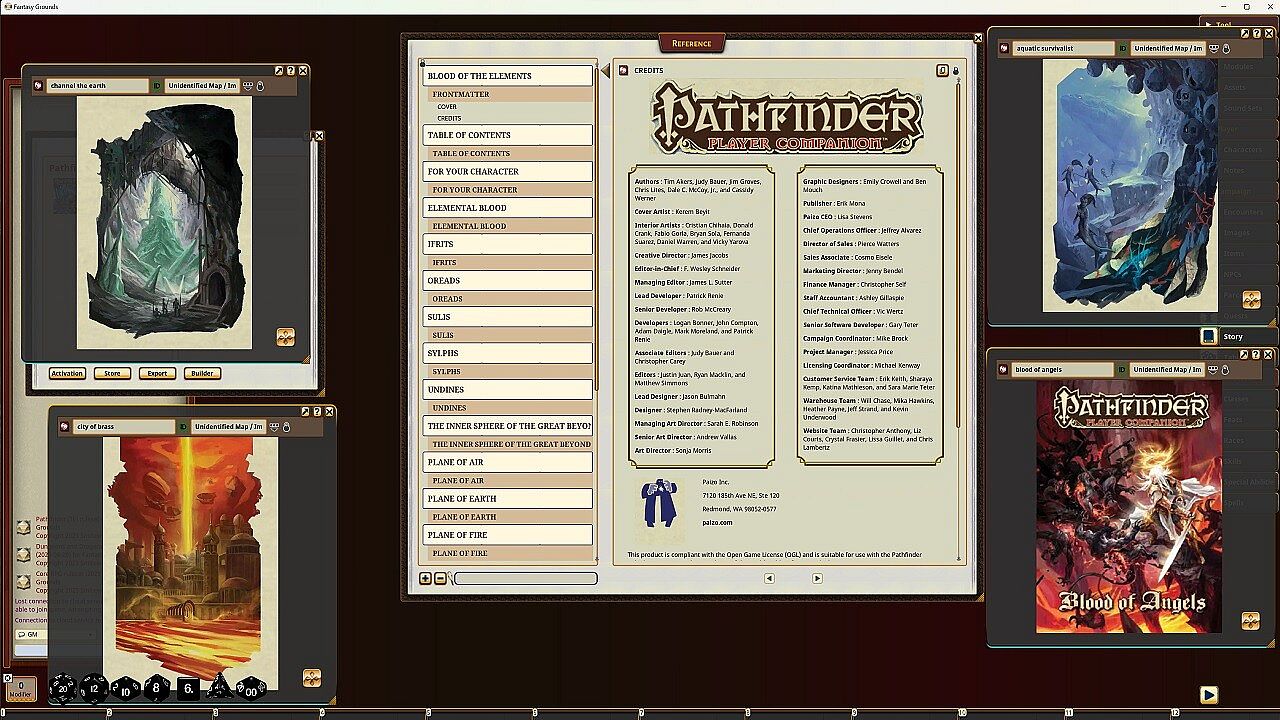This screenshot has width=1280, height=720.
Task: Click share mask icon on channel the earth
Action: [x=248, y=86]
